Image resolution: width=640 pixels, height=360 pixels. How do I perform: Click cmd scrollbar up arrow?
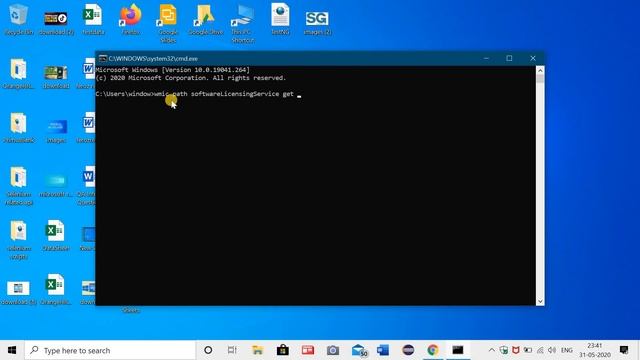pos(540,70)
